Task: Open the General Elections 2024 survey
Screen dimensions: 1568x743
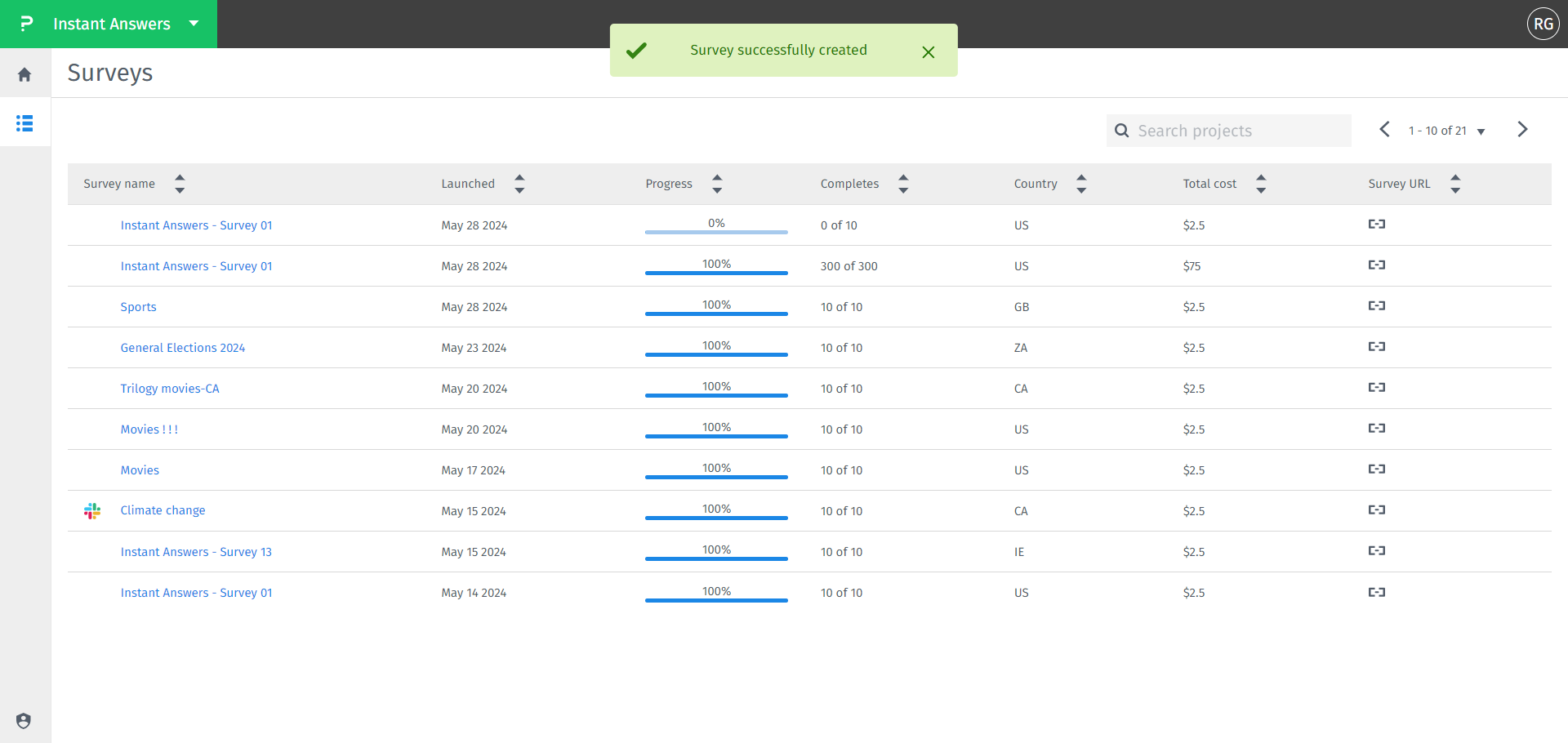Action: 183,348
